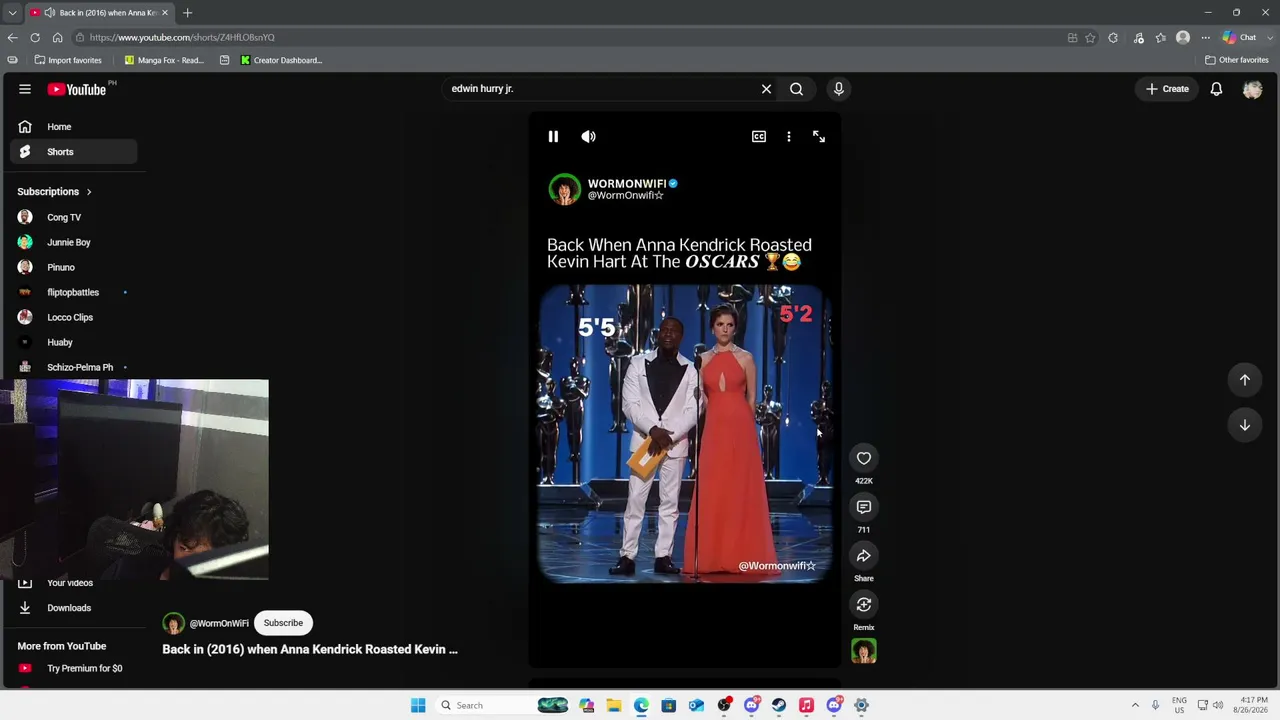
Task: Go to Home in the sidebar
Action: click(74, 127)
